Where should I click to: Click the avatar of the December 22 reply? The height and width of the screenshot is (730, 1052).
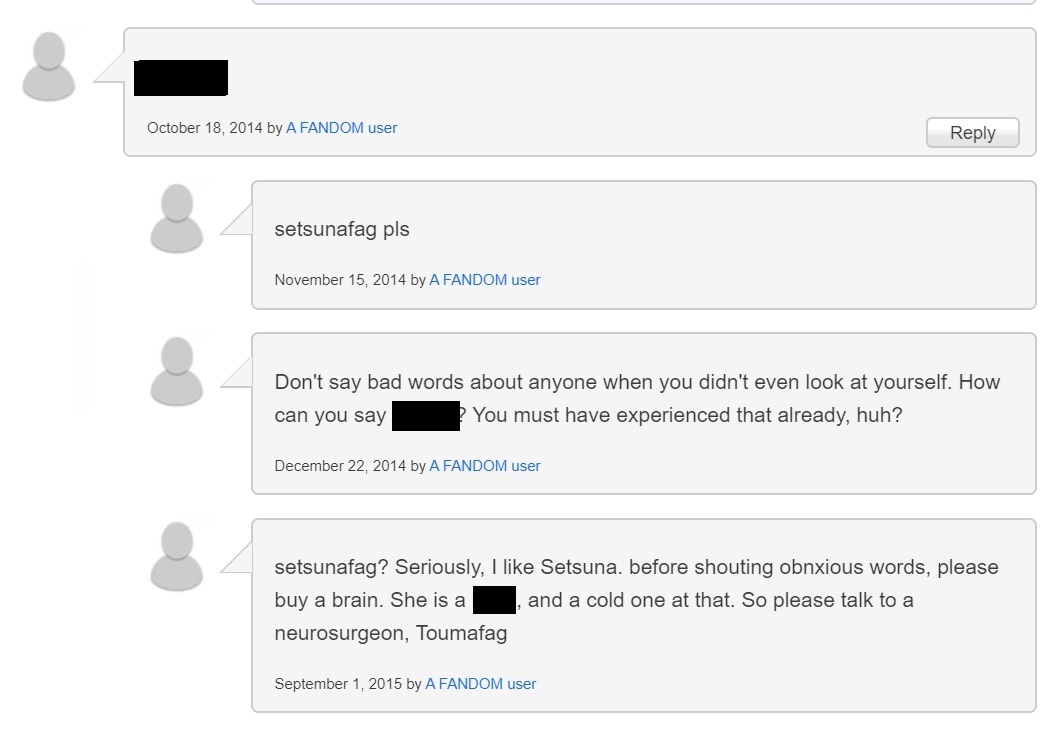pos(177,371)
